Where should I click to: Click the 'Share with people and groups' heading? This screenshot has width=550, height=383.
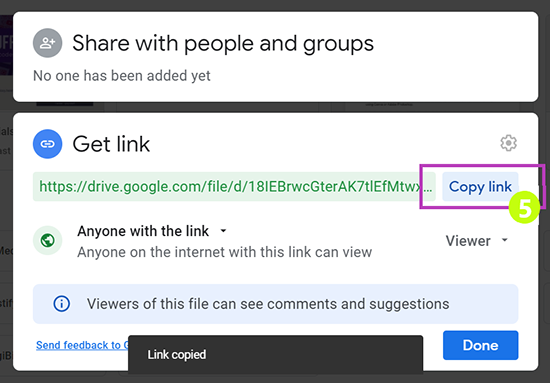[x=223, y=43]
